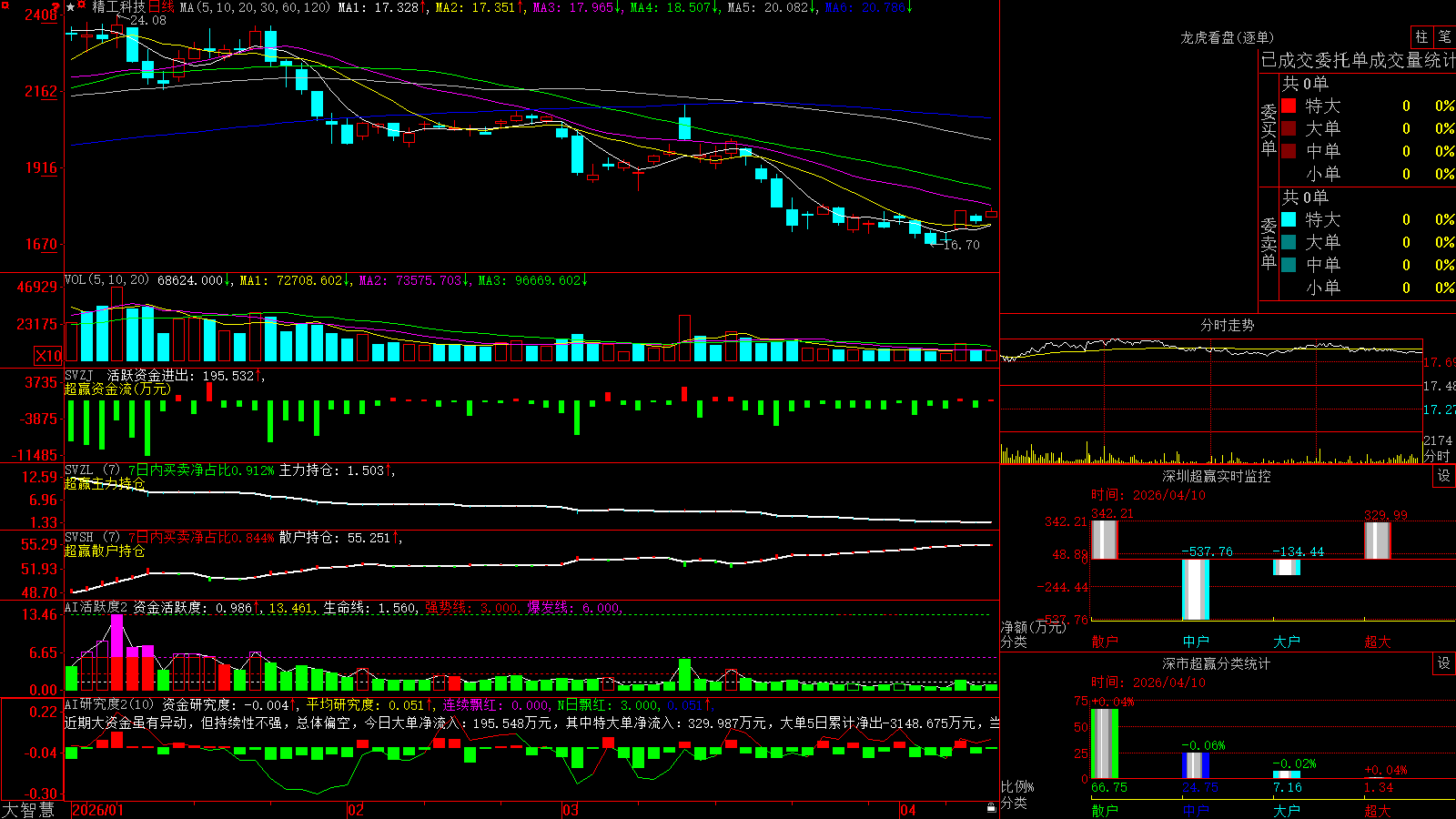Click MA(5,10,20,30,60,120) indicator parameters
This screenshot has width=1456, height=819.
tap(255, 7)
